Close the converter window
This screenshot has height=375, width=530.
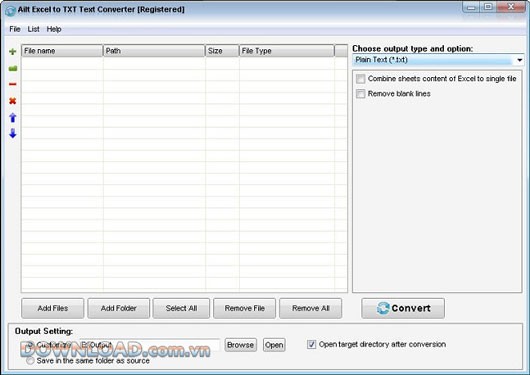click(x=511, y=7)
